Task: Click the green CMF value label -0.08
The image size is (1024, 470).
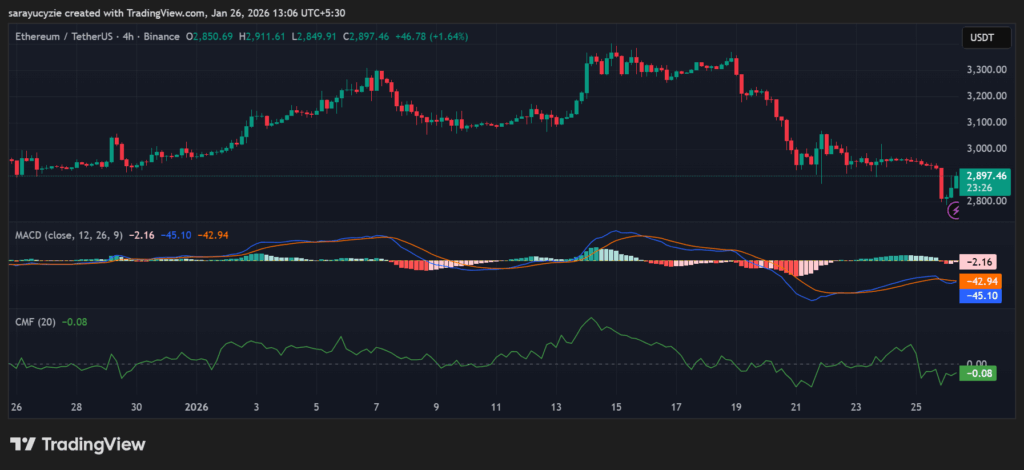Action: click(975, 373)
